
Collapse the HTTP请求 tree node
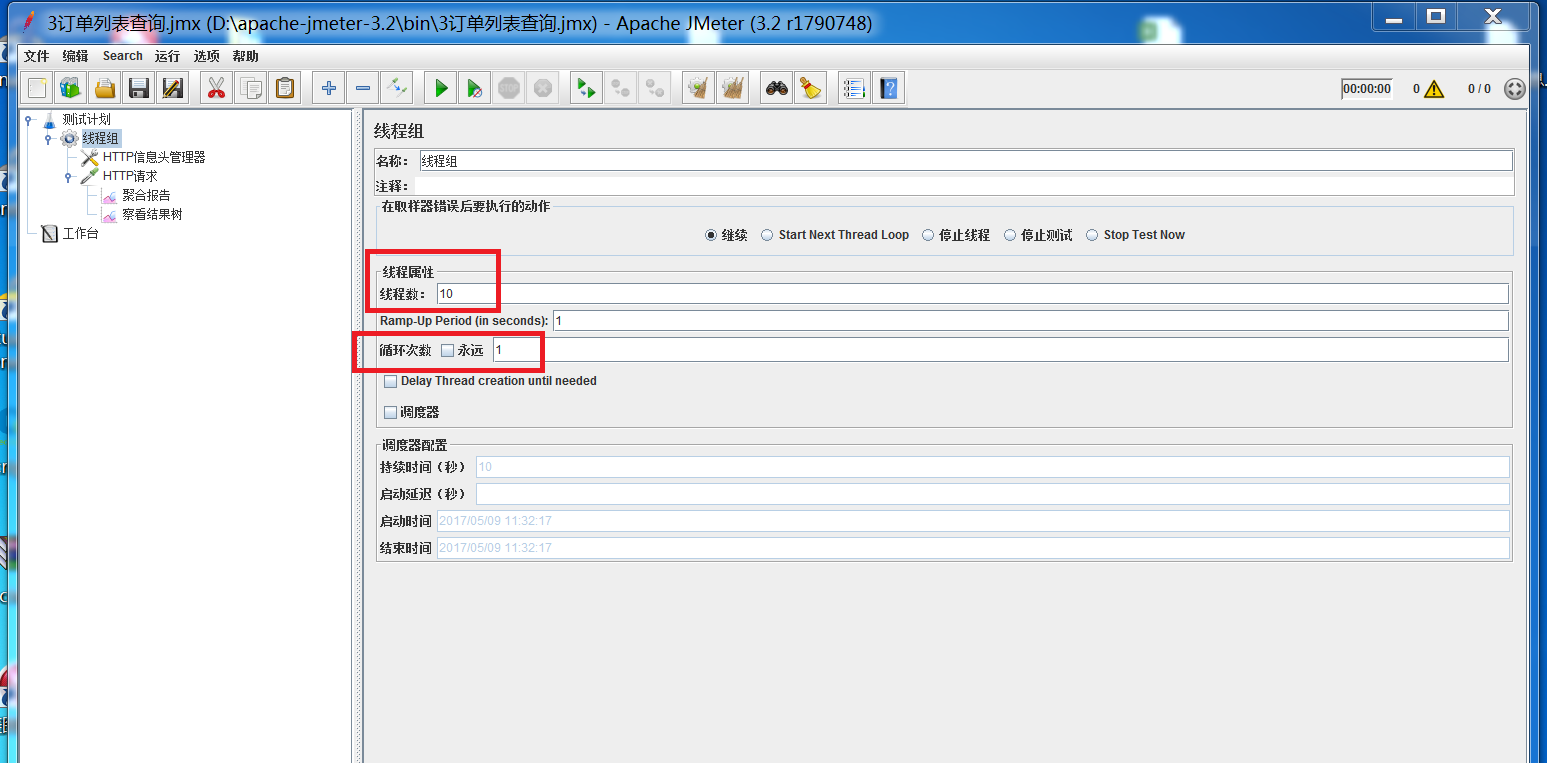coord(68,177)
